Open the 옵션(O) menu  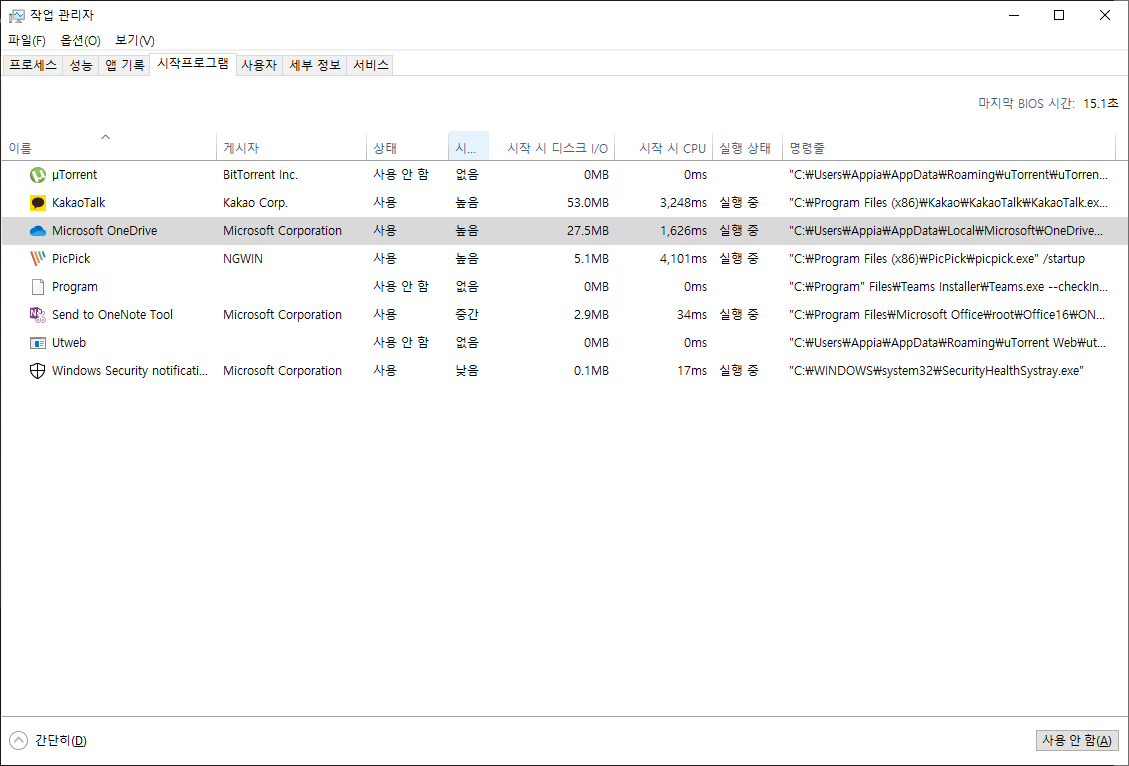point(81,40)
